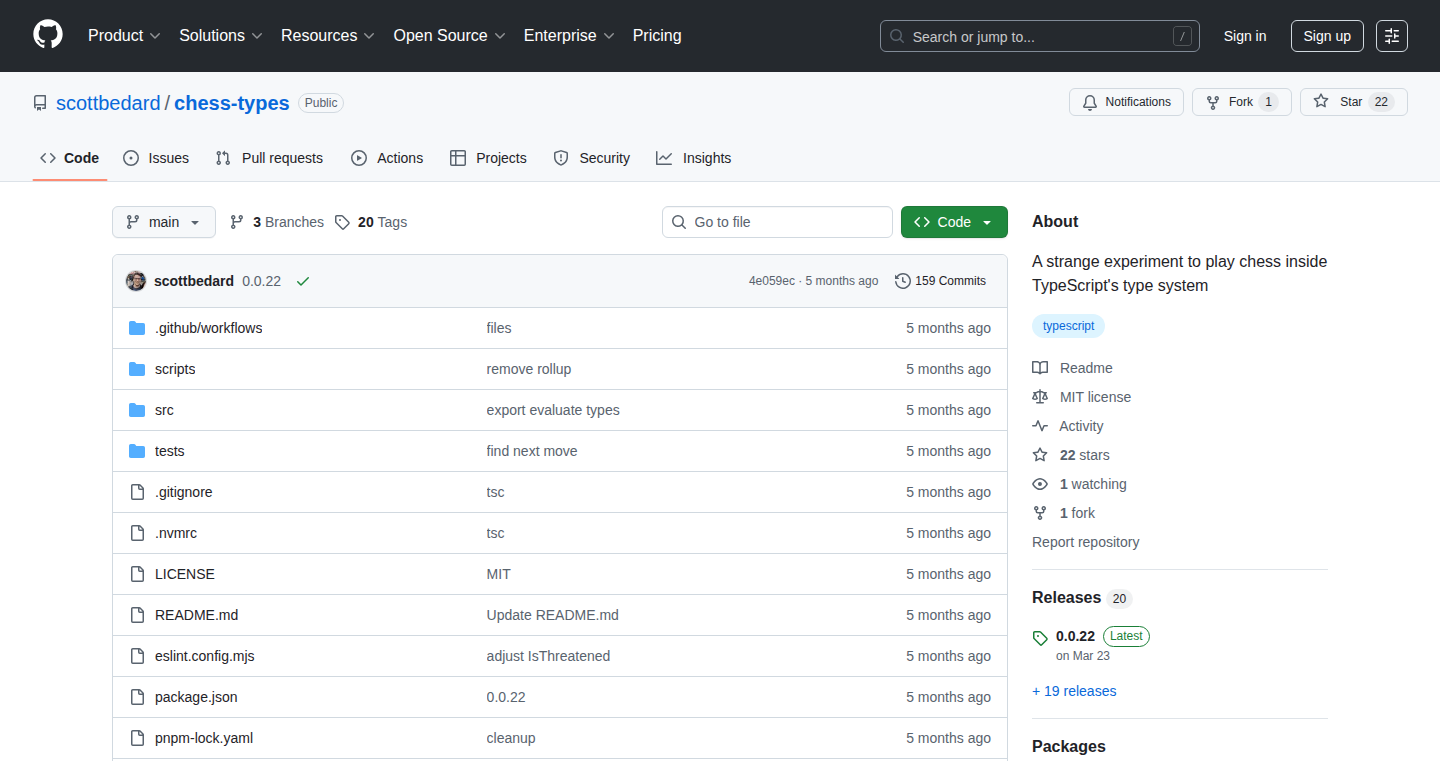The height and width of the screenshot is (761, 1440).
Task: Click the GitHub logo icon
Action: (x=48, y=36)
